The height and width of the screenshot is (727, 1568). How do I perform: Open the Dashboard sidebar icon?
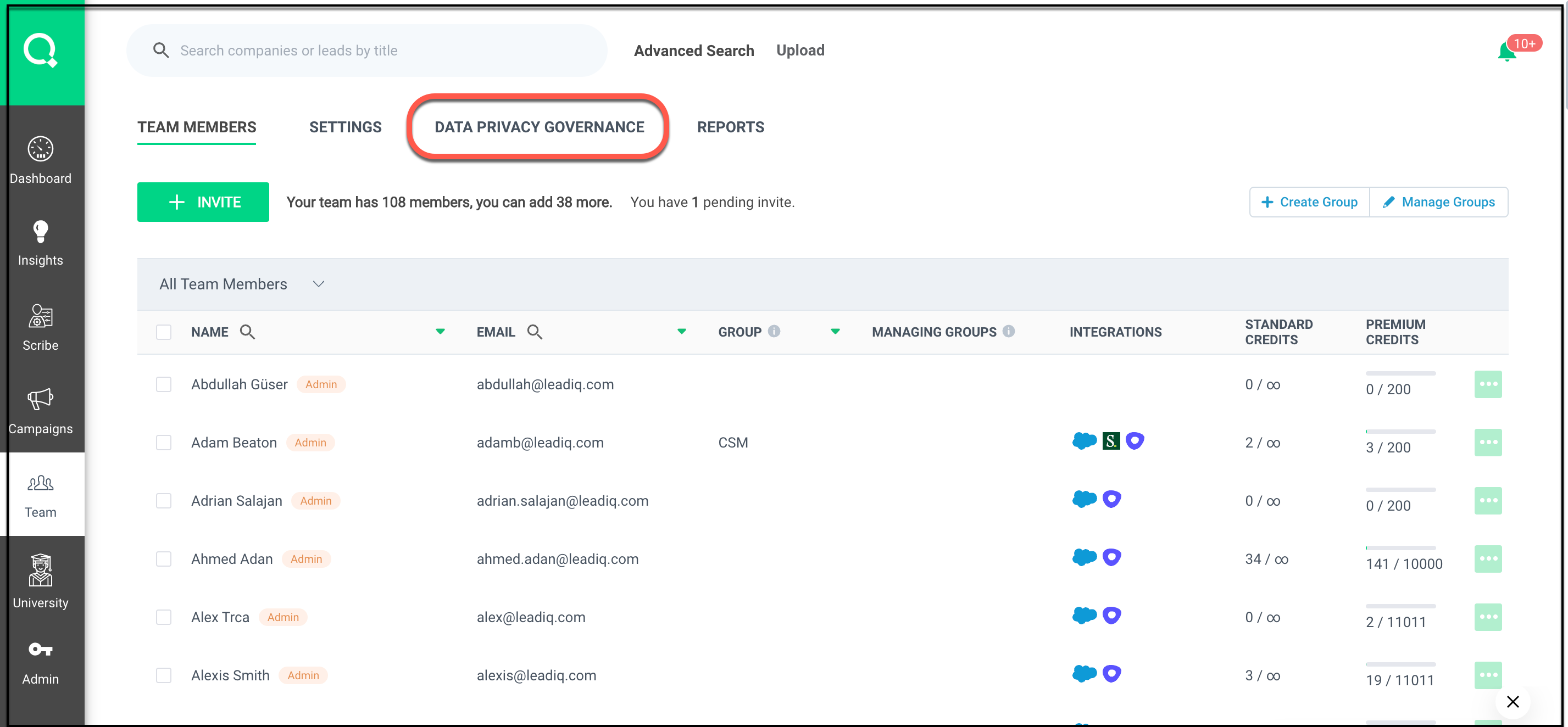40,159
